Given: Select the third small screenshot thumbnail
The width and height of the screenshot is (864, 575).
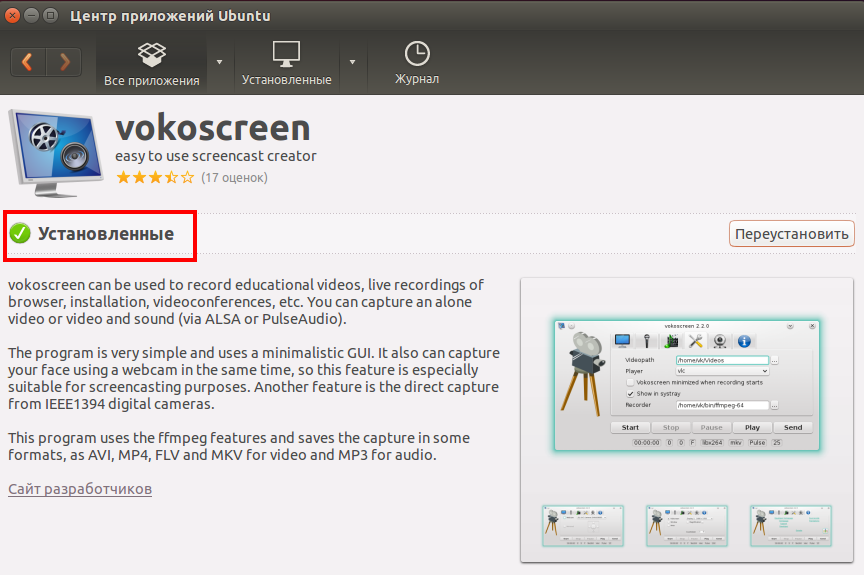Looking at the screenshot, I should click(791, 526).
